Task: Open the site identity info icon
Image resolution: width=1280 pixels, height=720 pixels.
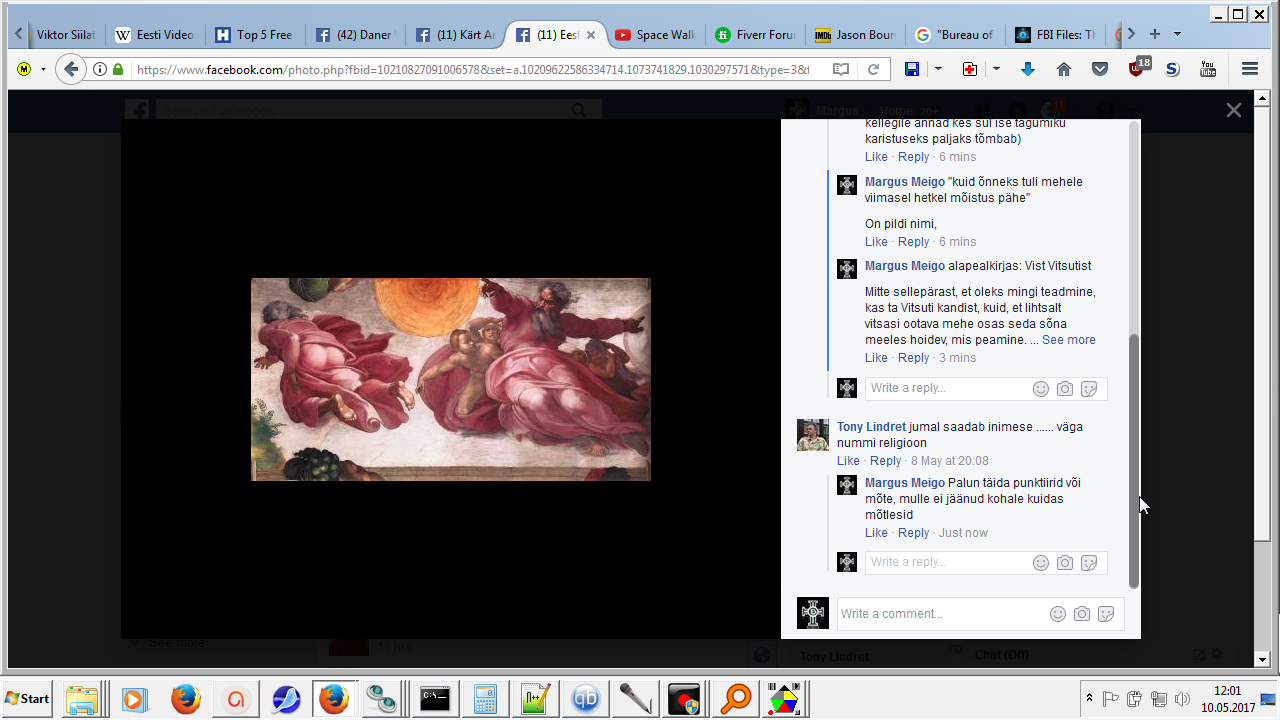Action: click(x=100, y=70)
